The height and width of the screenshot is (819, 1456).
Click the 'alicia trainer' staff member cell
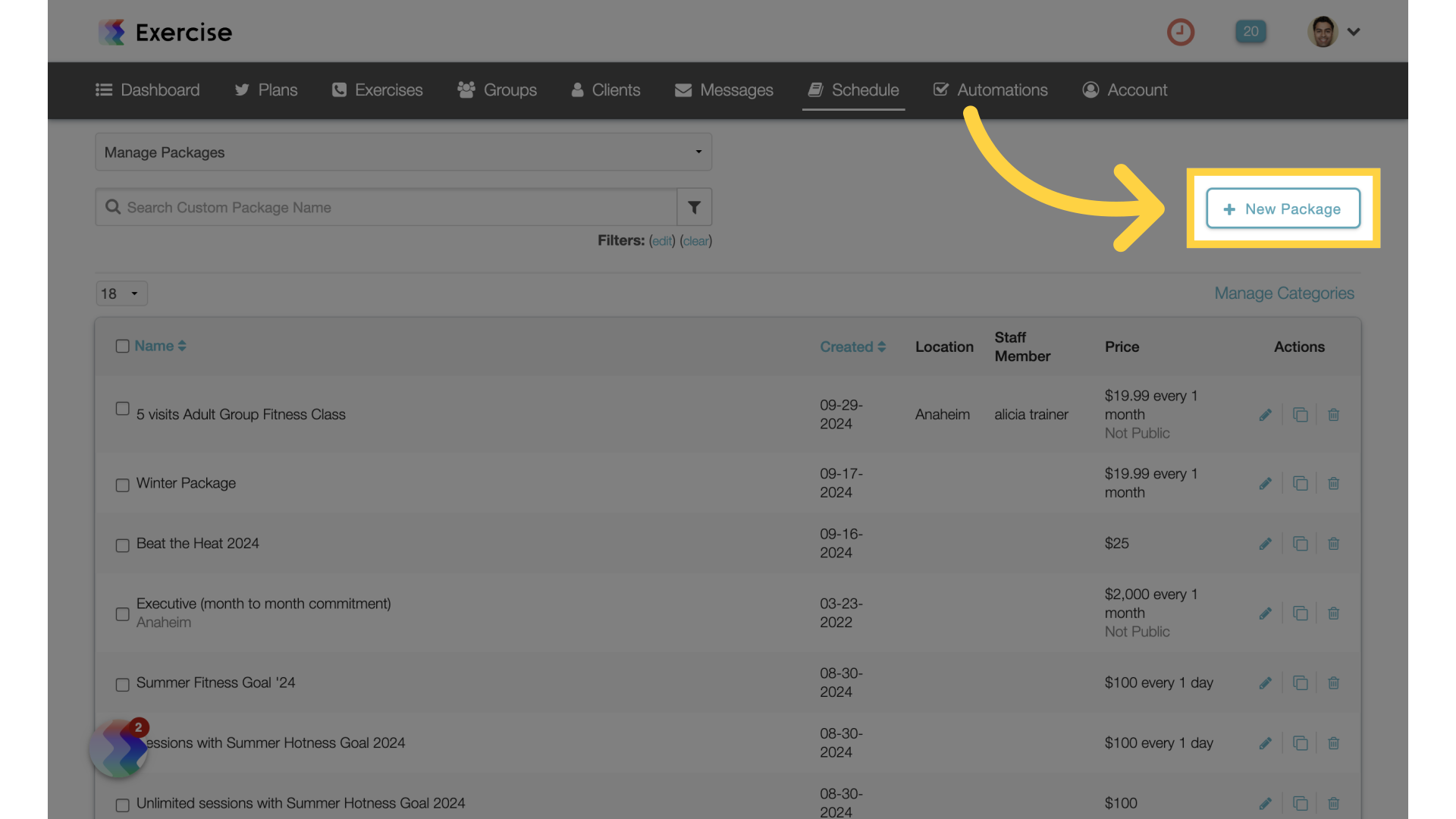pos(1031,415)
